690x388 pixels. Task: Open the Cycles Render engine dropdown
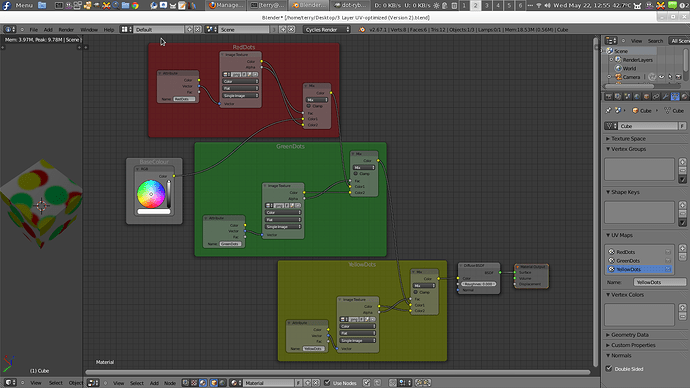click(x=327, y=29)
